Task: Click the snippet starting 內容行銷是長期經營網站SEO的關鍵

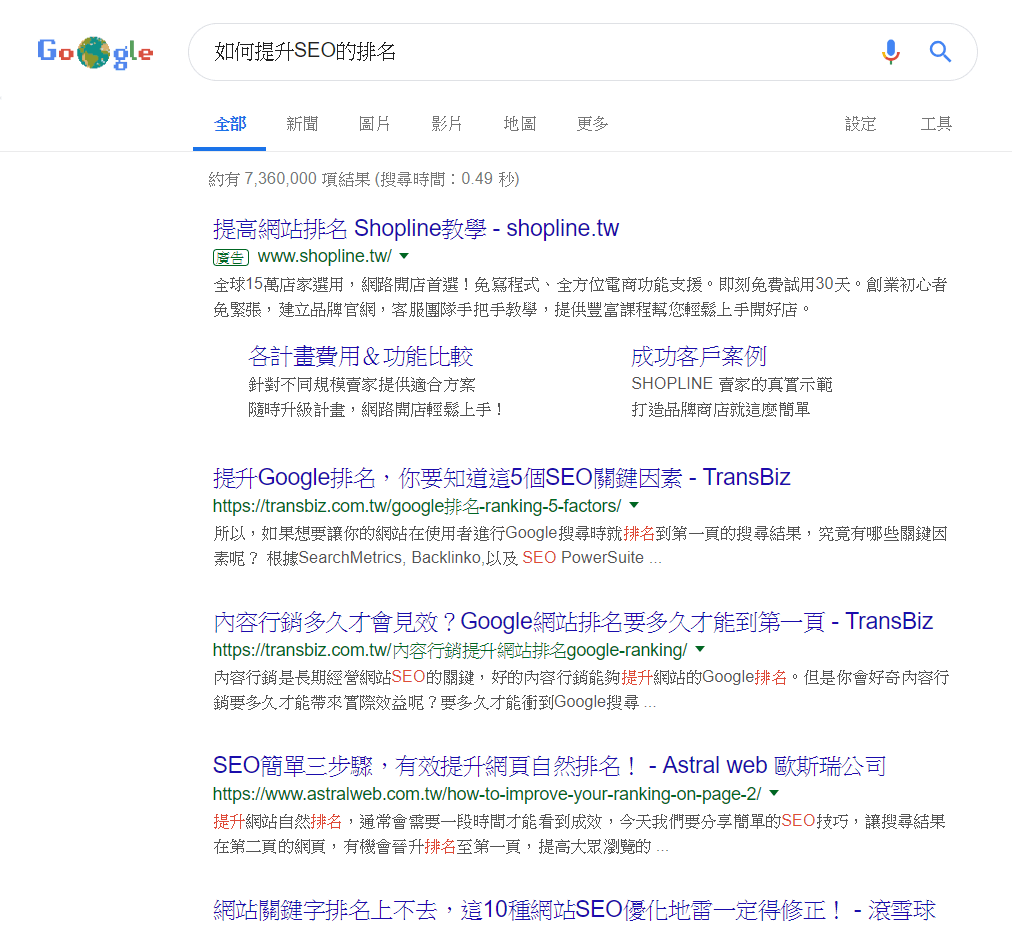Action: pos(581,690)
